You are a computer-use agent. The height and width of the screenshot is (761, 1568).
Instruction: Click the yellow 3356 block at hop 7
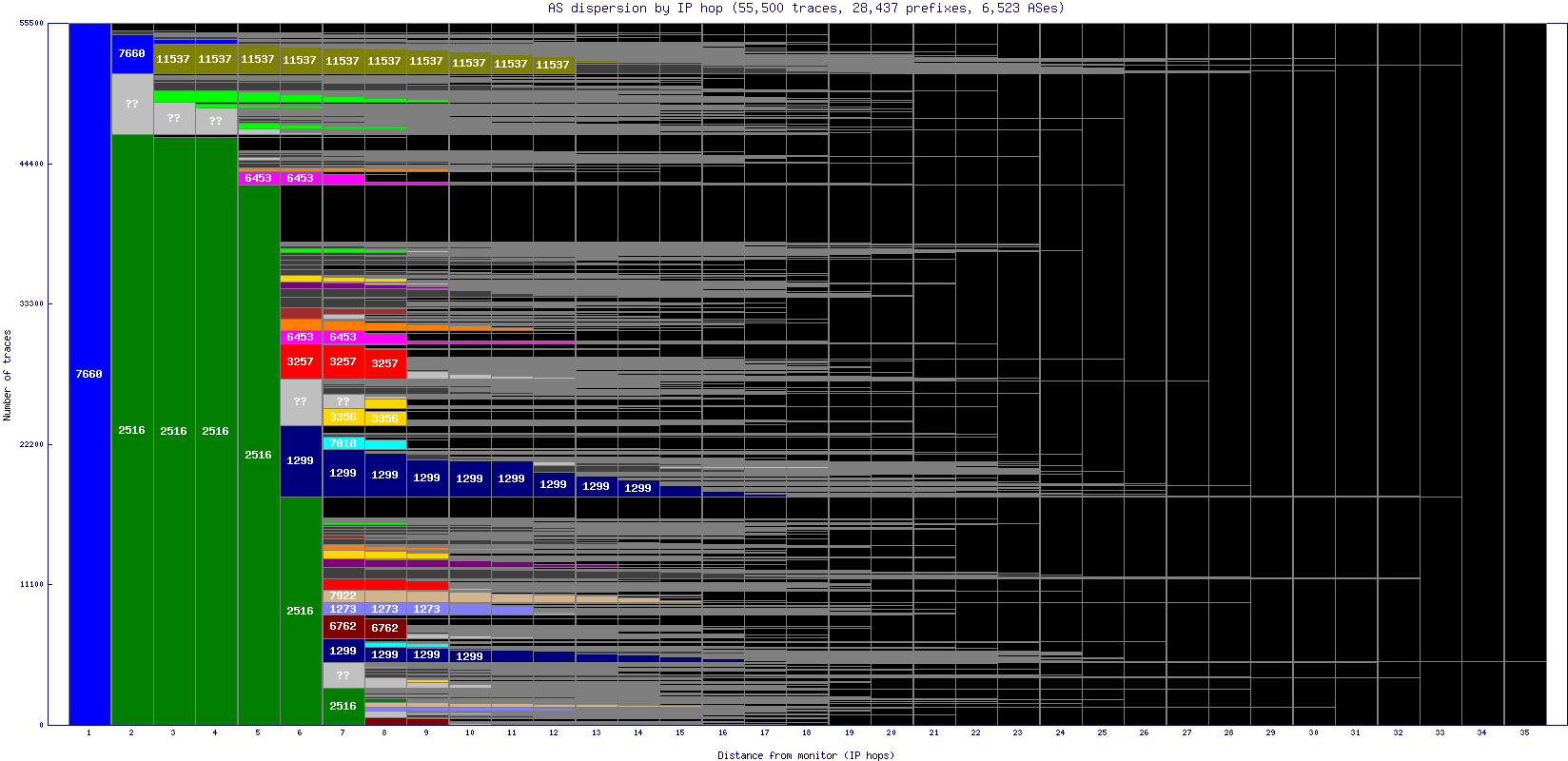[x=343, y=417]
